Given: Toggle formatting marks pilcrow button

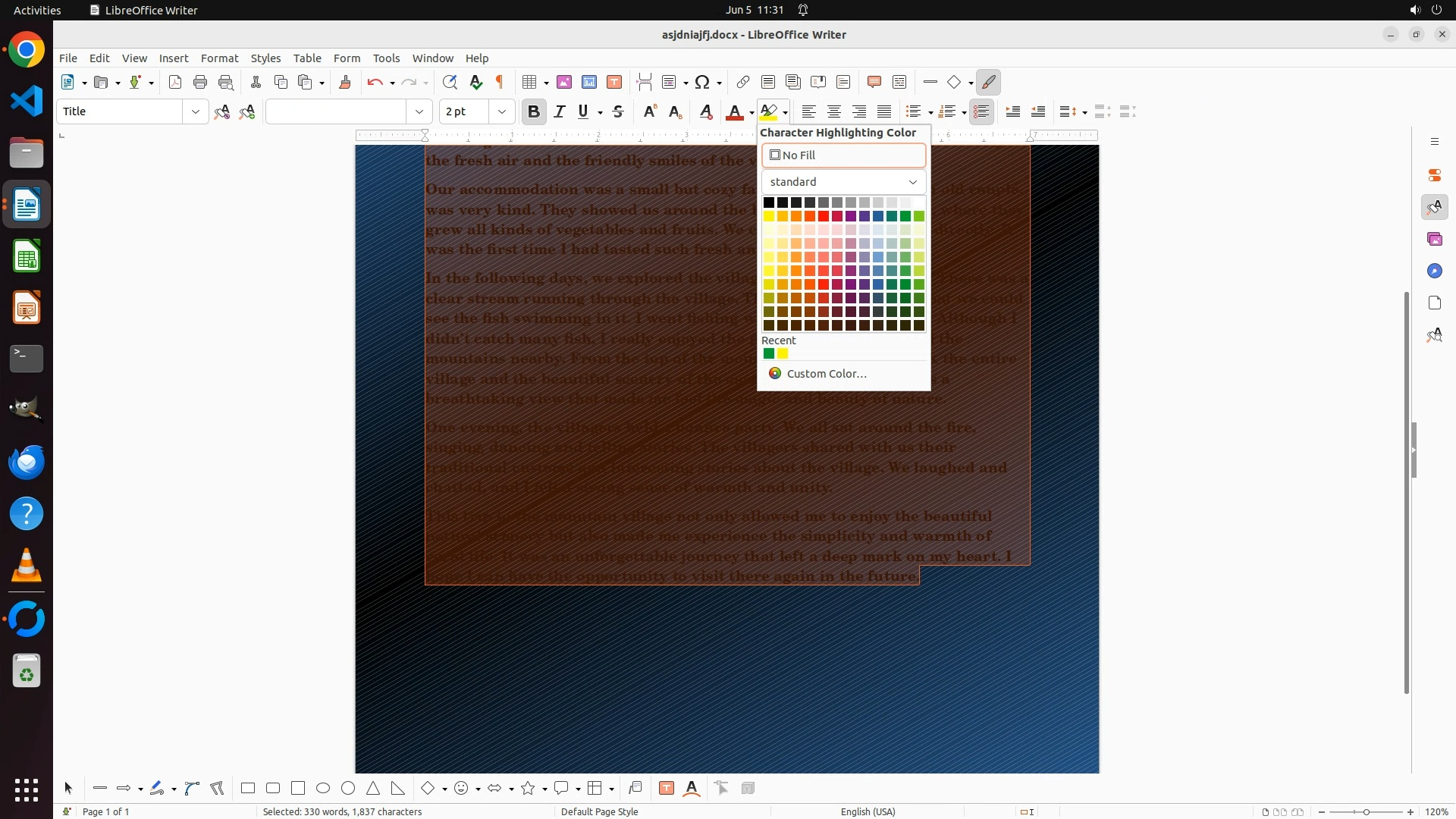Looking at the screenshot, I should pyautogui.click(x=500, y=83).
